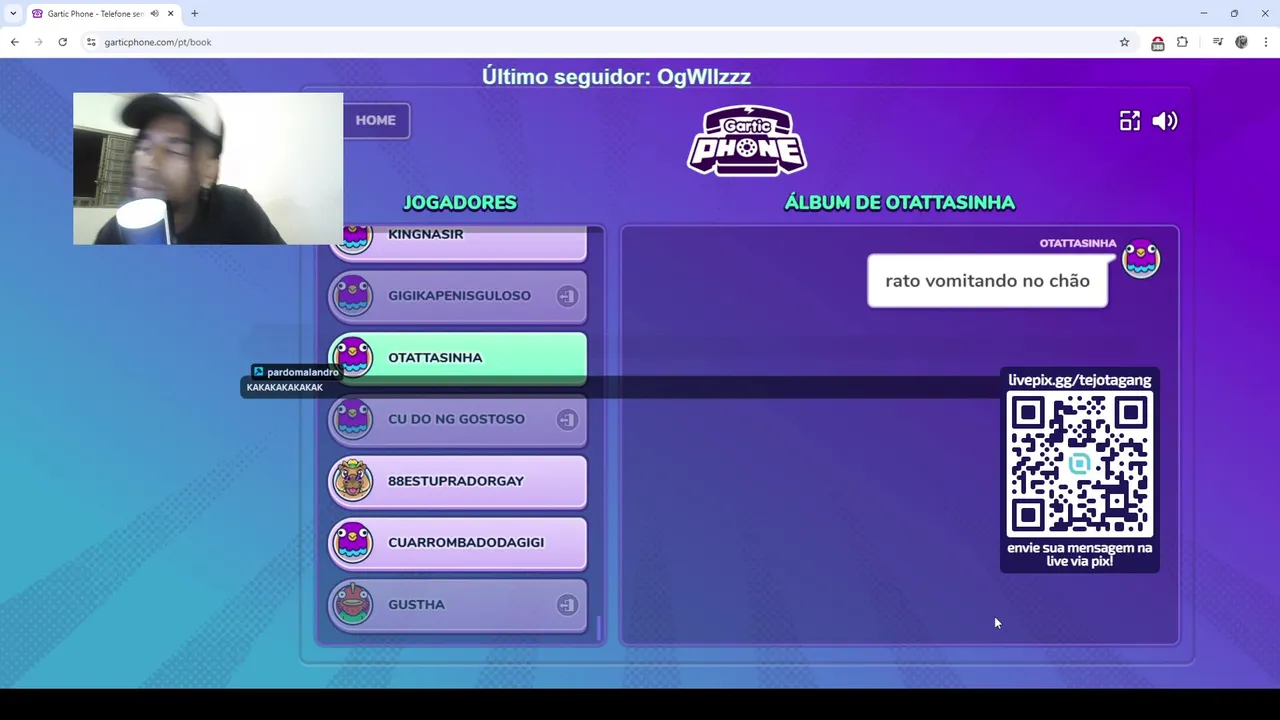Open a new browser tab
Screen dimensions: 1280x720
(x=194, y=14)
